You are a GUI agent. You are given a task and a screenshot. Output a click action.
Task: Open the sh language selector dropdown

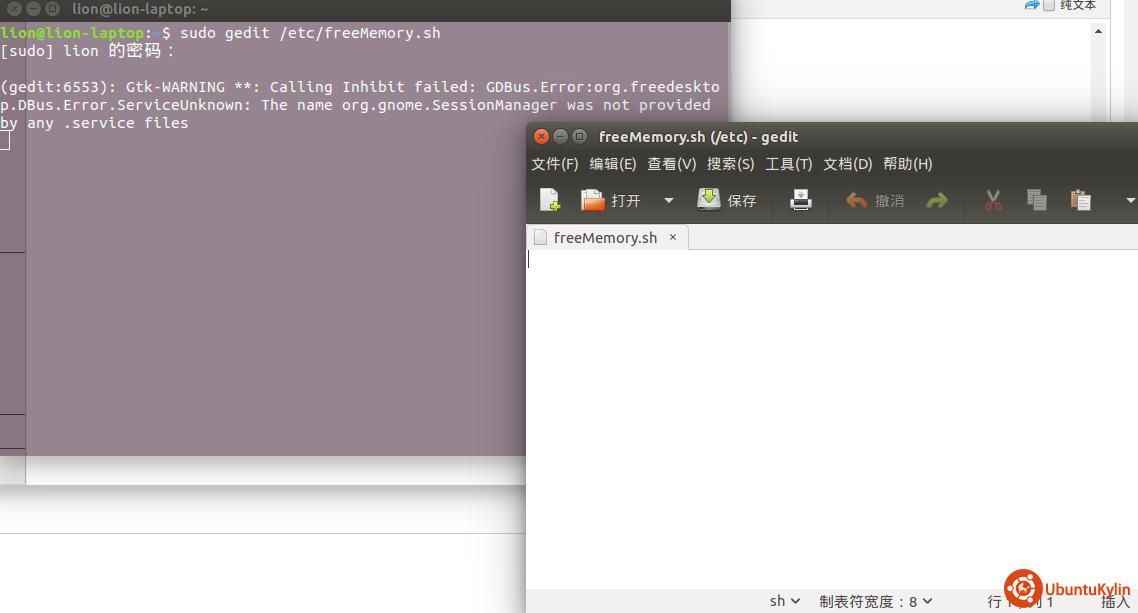(x=785, y=601)
